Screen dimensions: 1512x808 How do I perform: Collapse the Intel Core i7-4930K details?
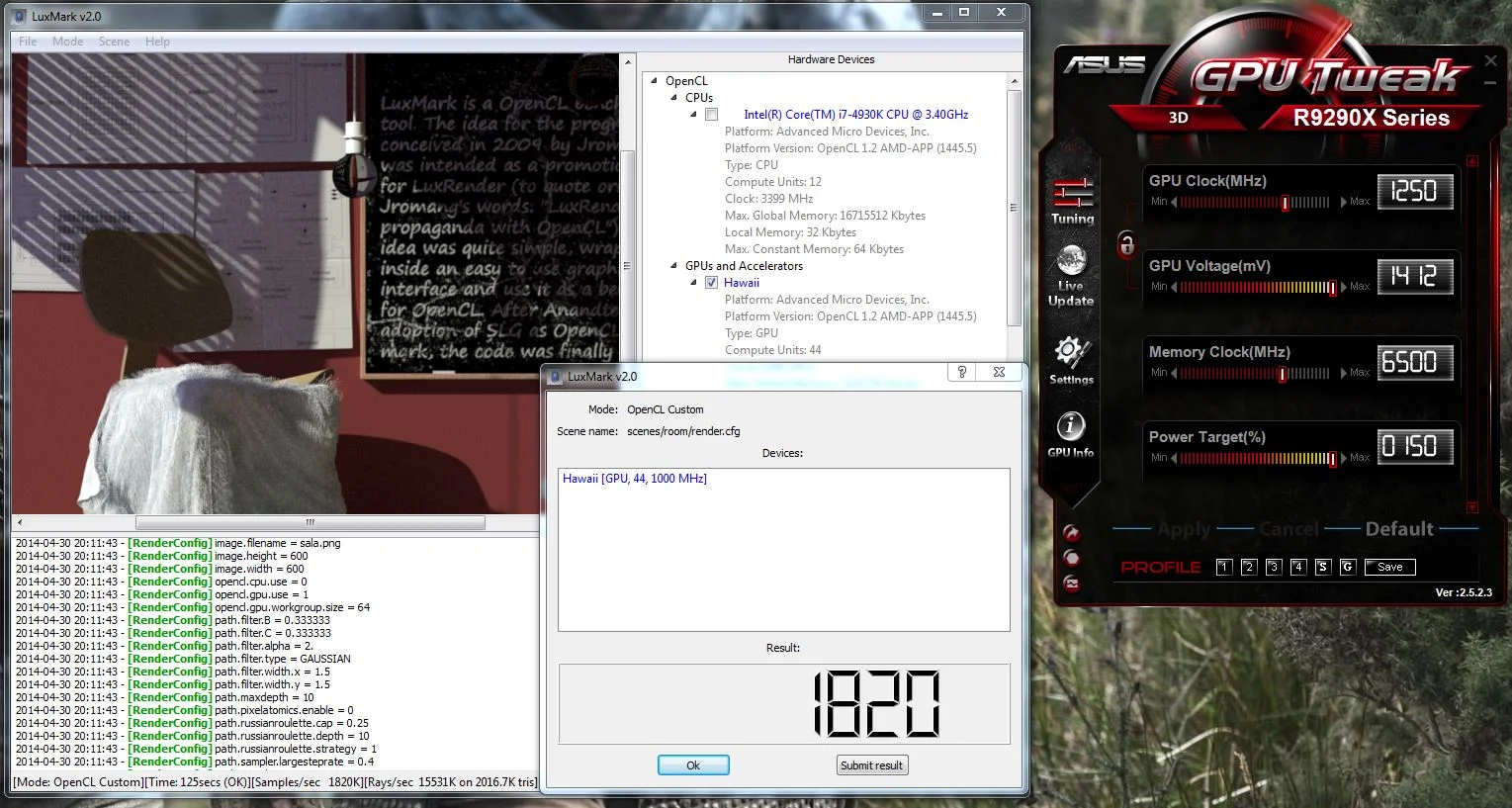[693, 115]
